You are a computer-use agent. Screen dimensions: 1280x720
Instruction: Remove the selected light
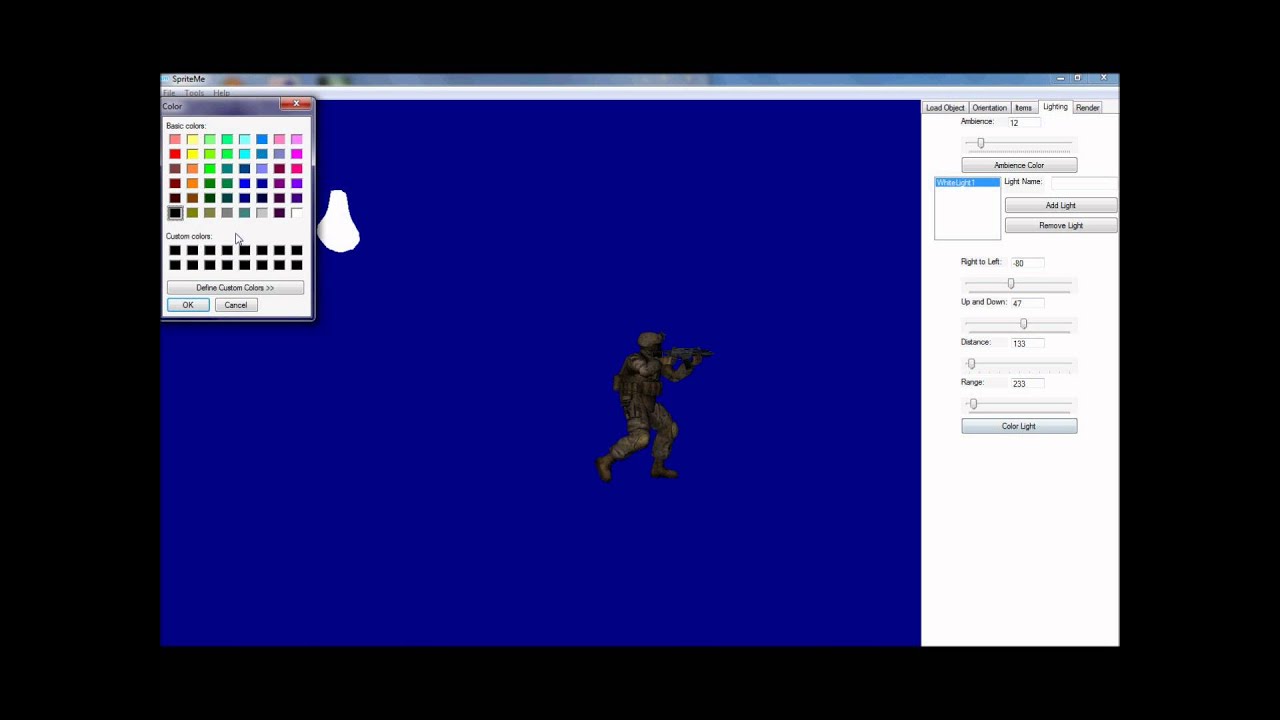point(1060,225)
